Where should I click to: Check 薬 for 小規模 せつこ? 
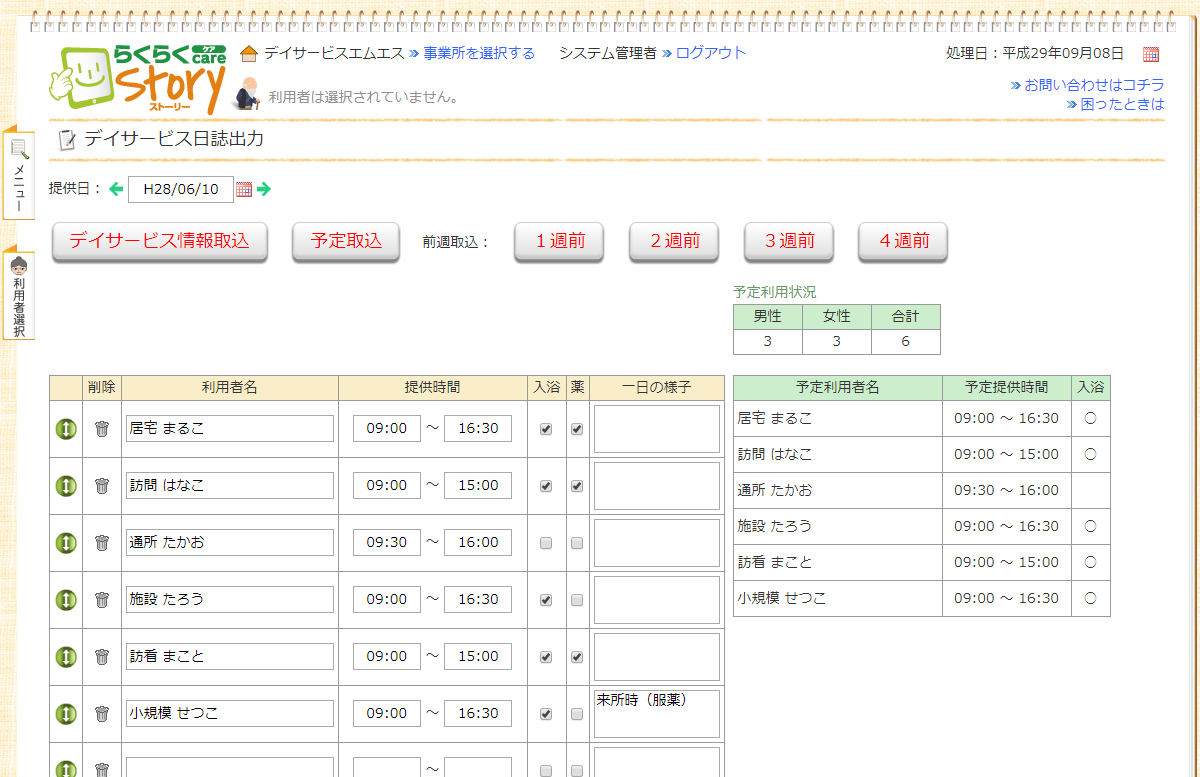(x=577, y=714)
